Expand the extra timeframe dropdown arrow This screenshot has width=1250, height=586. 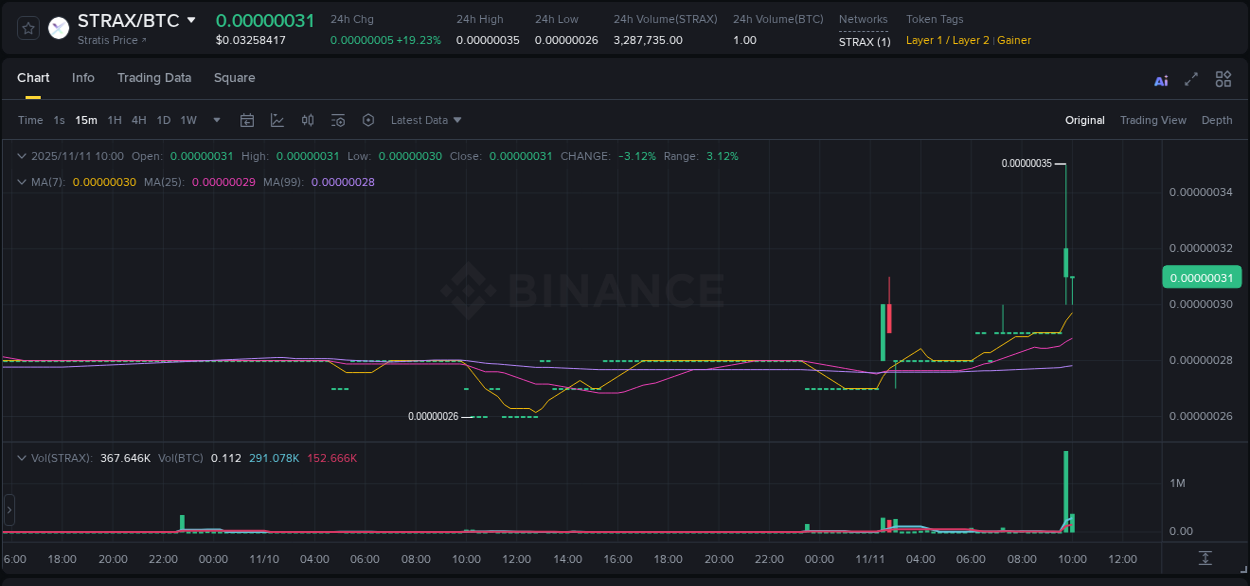(x=216, y=119)
